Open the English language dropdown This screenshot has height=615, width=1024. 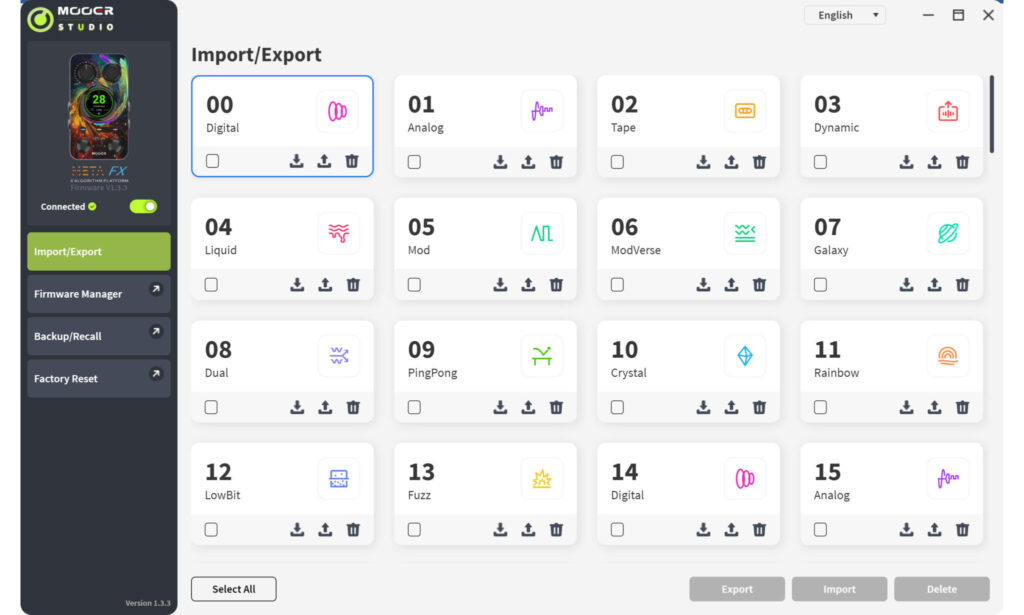tap(844, 15)
